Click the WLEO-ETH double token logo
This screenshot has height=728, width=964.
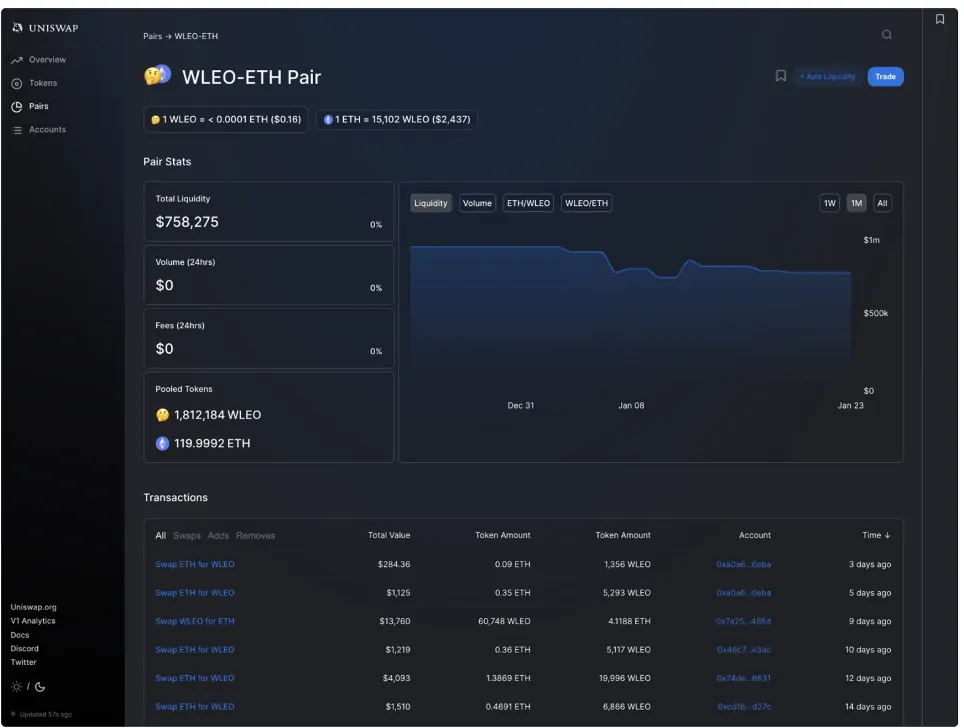(157, 75)
